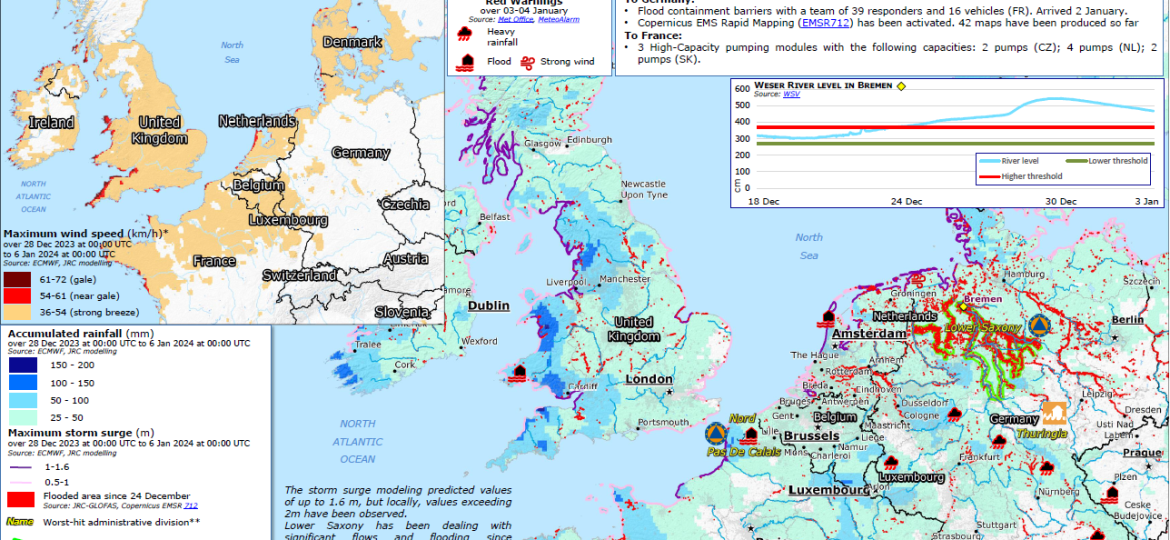Click the dark red 61-72 gale swatch
Image resolution: width=1170 pixels, height=540 pixels.
tap(17, 278)
